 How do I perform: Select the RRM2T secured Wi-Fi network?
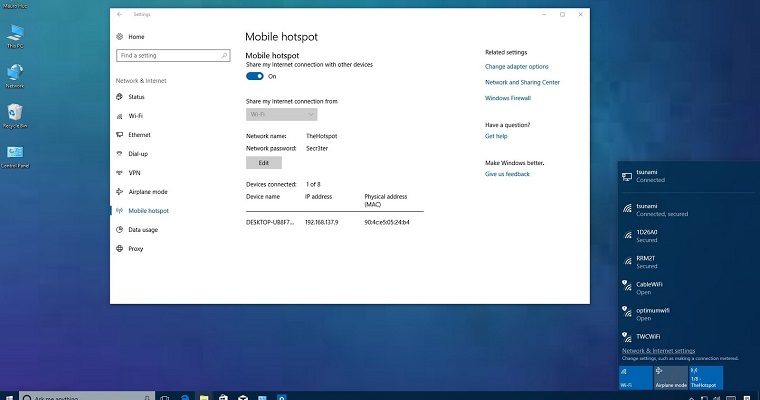click(x=688, y=262)
